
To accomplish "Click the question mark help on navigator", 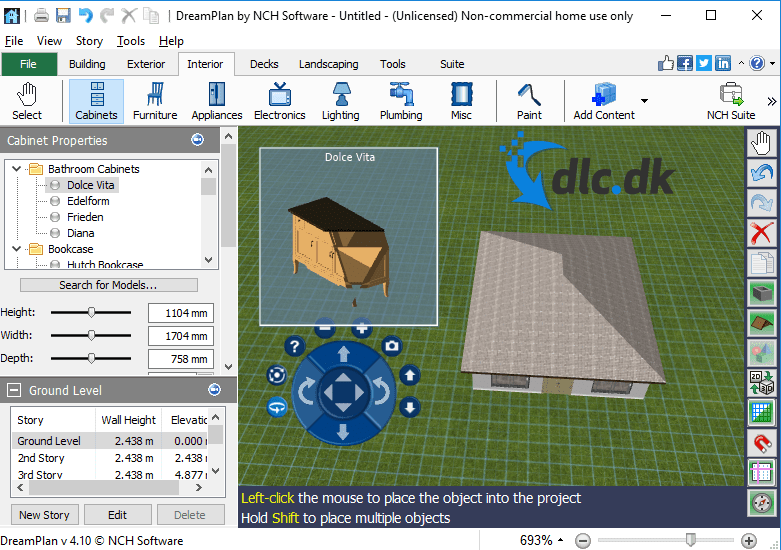I will tap(294, 346).
